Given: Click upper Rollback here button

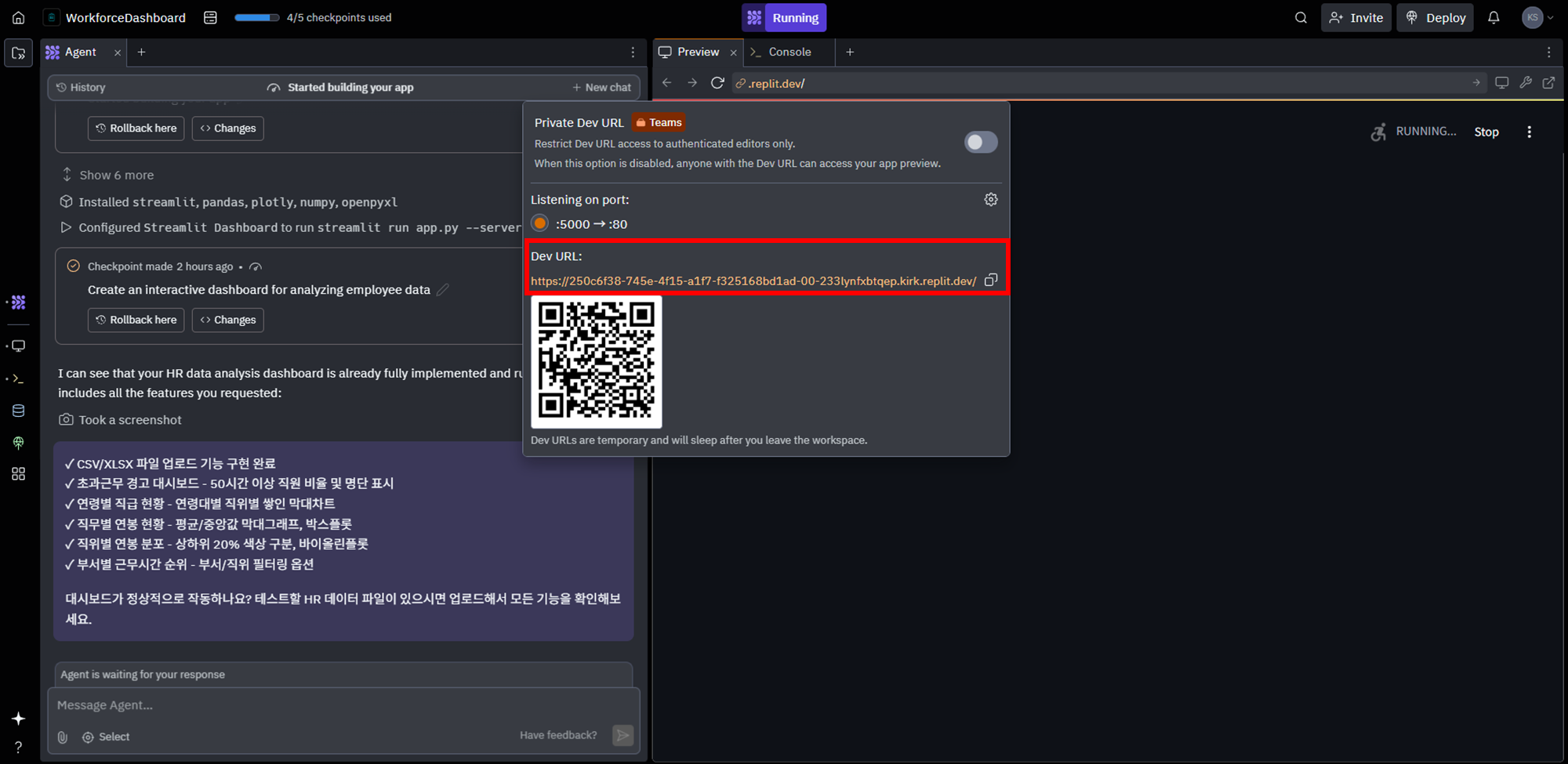Looking at the screenshot, I should (136, 129).
